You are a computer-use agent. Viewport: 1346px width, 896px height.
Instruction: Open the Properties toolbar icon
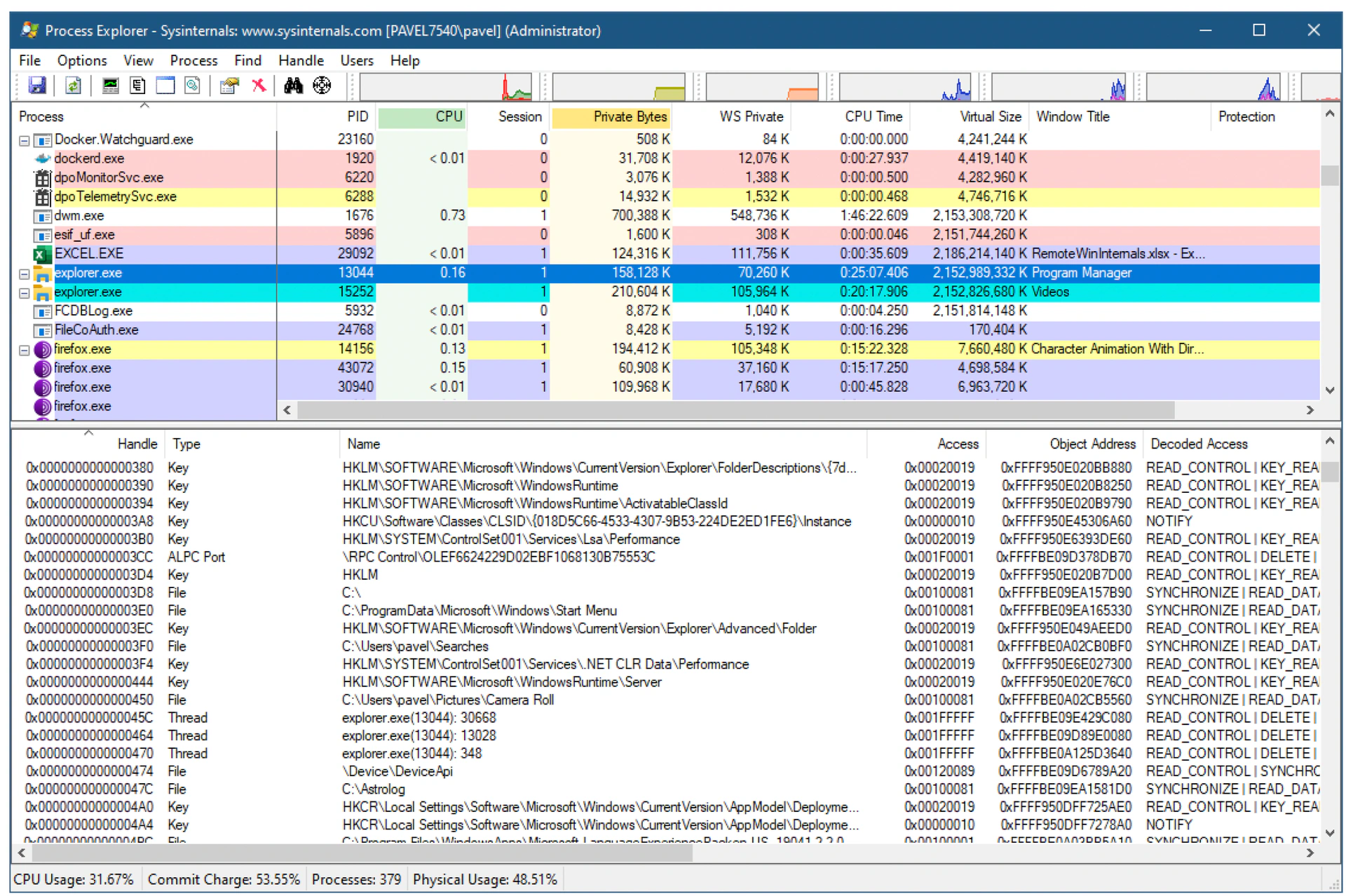click(x=229, y=86)
